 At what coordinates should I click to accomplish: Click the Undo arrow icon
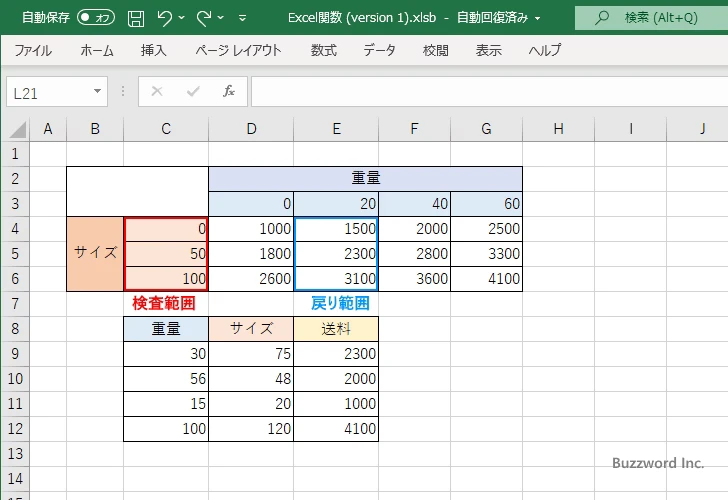[x=164, y=18]
